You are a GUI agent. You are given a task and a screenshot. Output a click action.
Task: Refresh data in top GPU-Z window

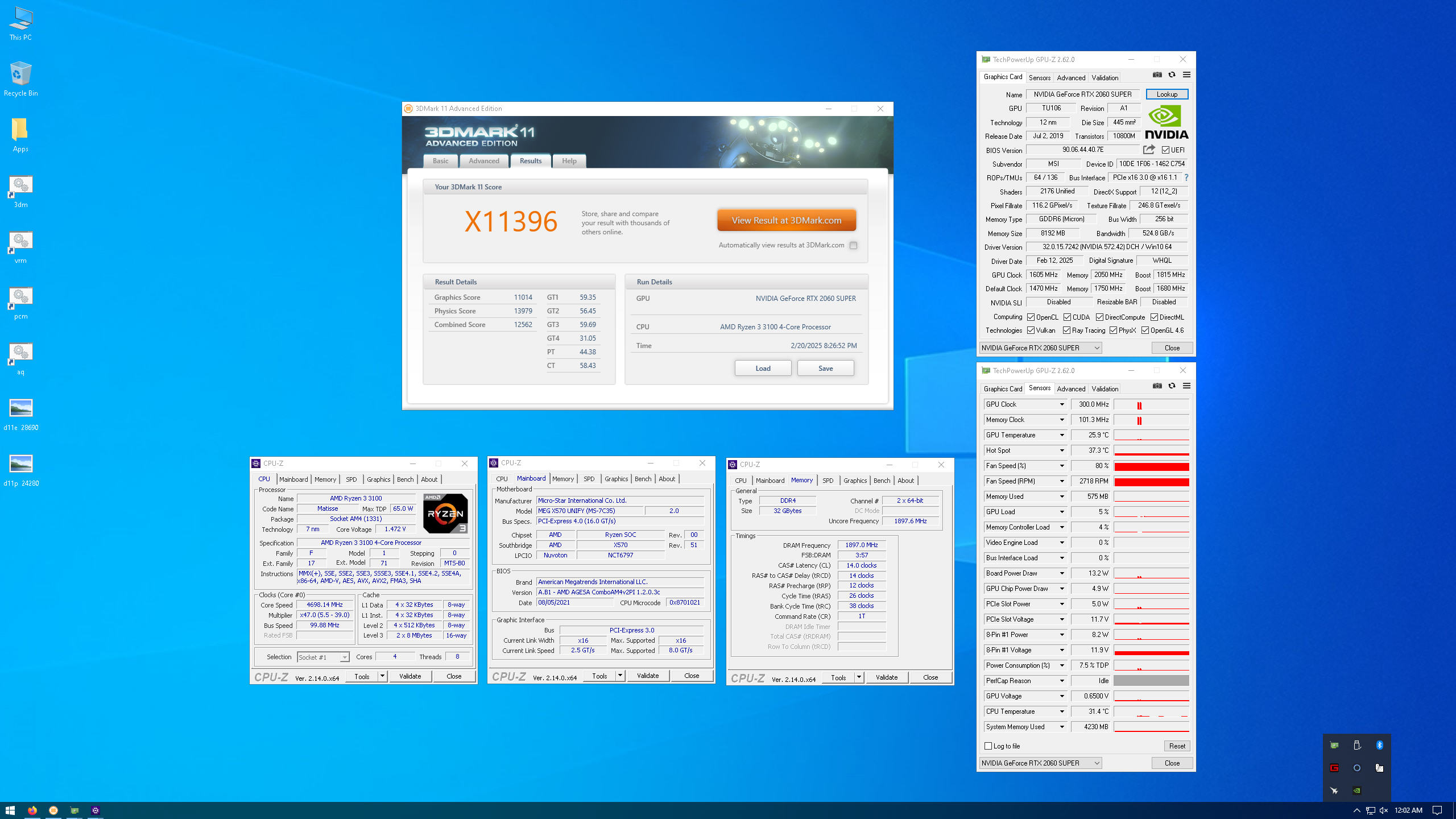point(1172,75)
